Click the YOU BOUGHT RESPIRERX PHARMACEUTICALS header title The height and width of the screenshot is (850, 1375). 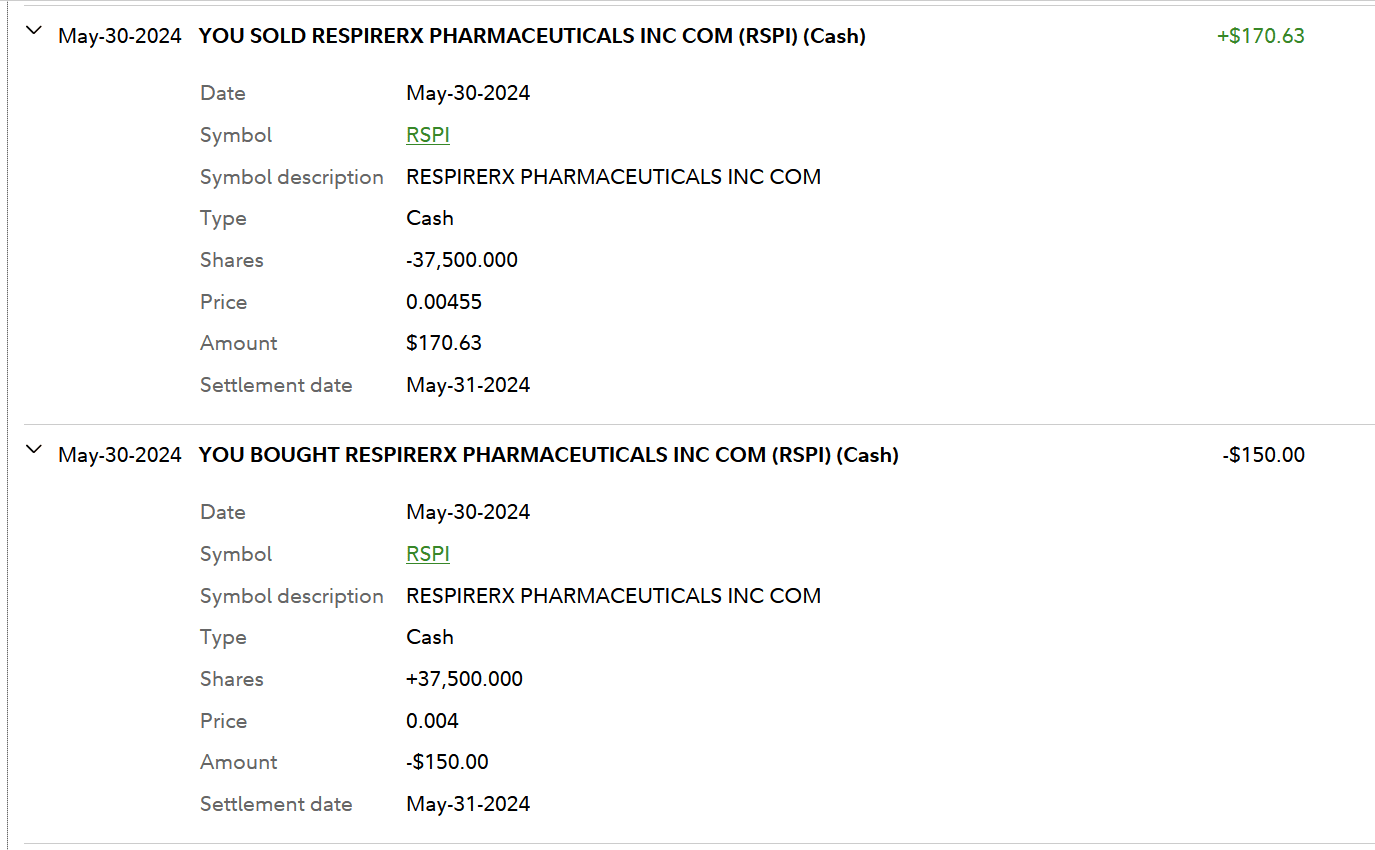(x=548, y=455)
